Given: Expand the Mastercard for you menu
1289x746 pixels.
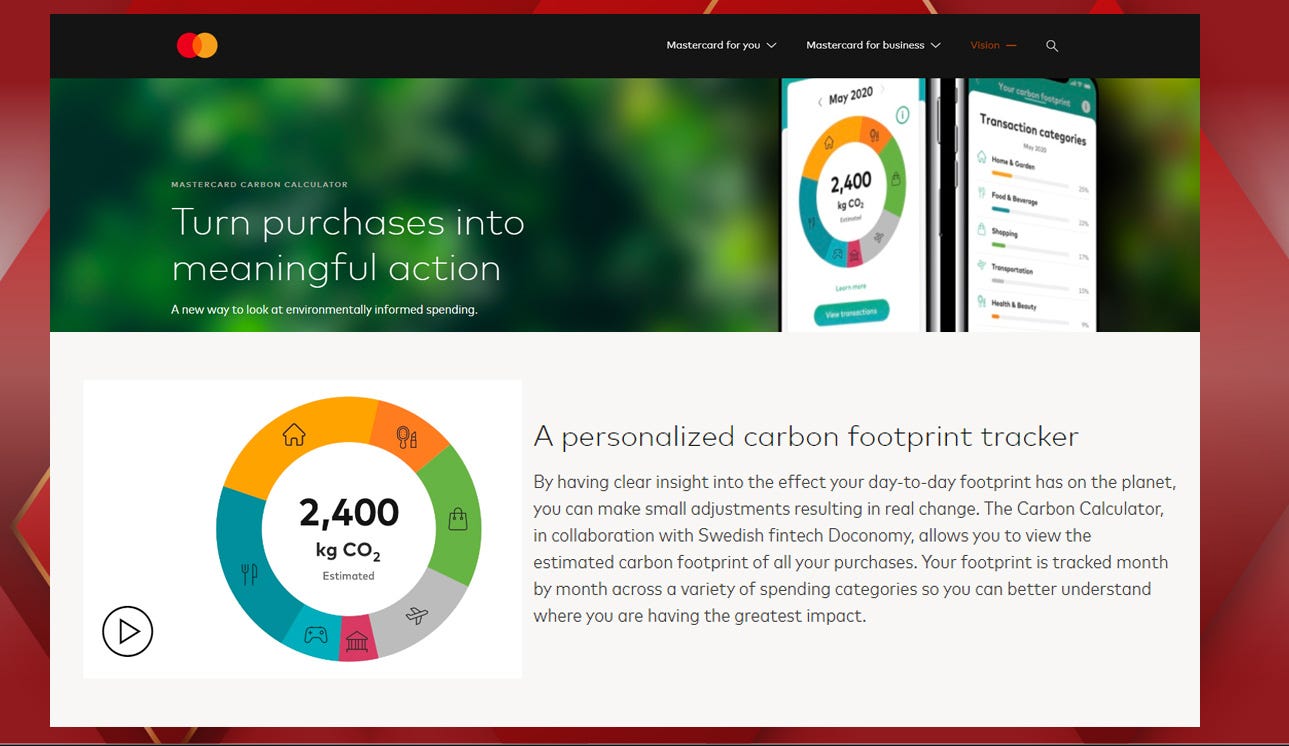Looking at the screenshot, I should pyautogui.click(x=721, y=45).
